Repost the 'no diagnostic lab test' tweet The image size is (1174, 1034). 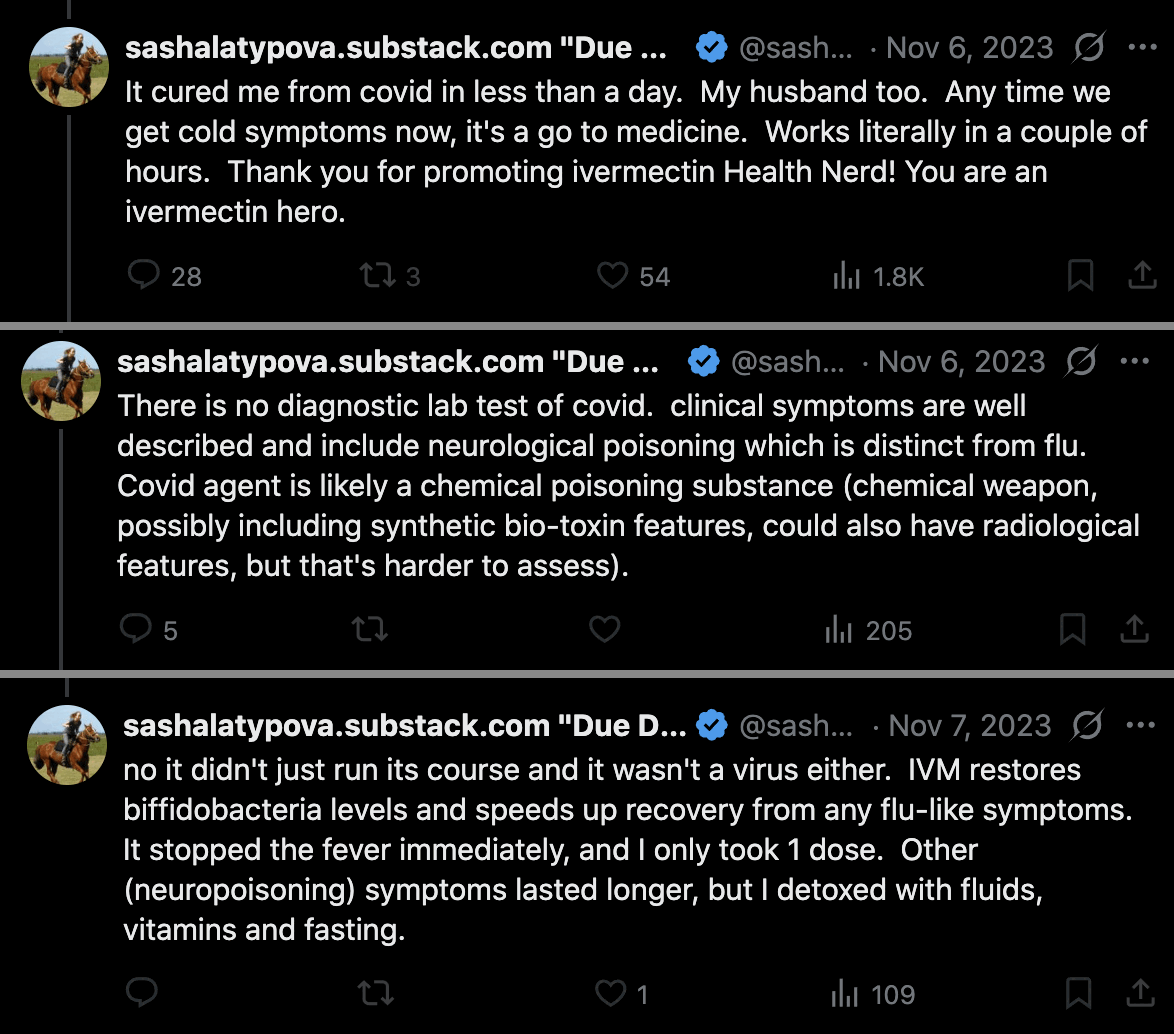[x=369, y=629]
